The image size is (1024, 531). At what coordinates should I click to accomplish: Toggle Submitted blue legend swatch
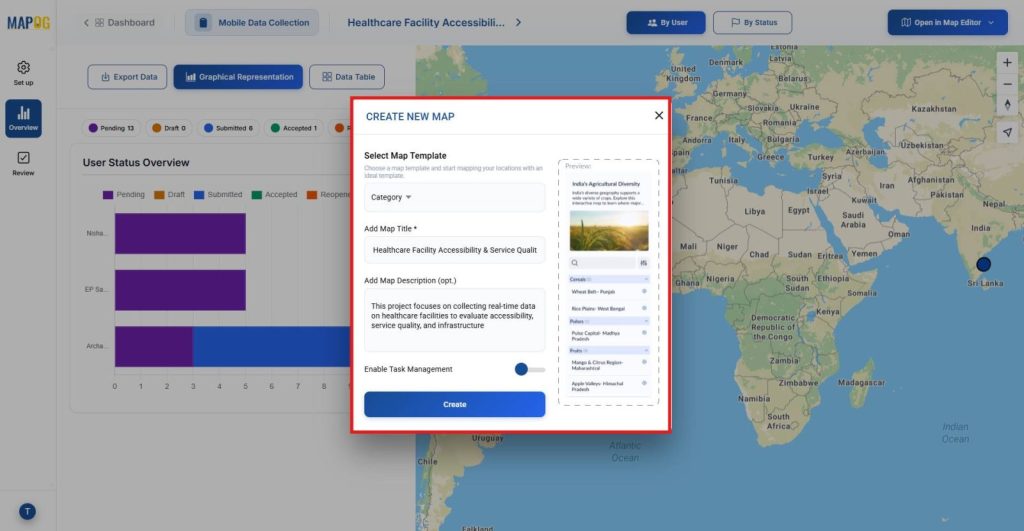(x=199, y=195)
